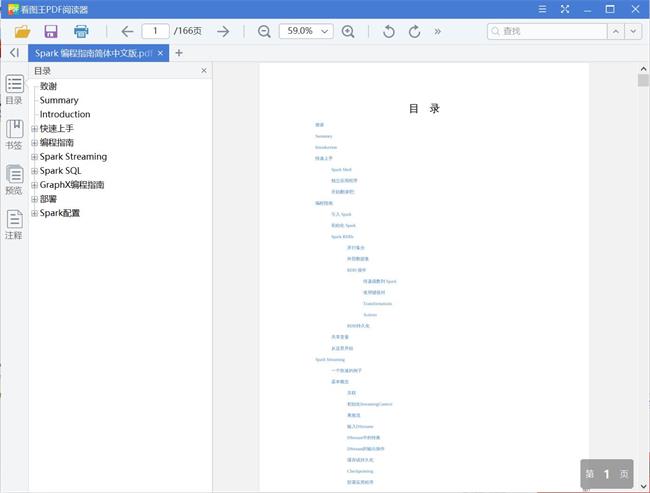Expand the Spark SQL tree node
Image resolution: width=650 pixels, height=493 pixels.
(34, 171)
